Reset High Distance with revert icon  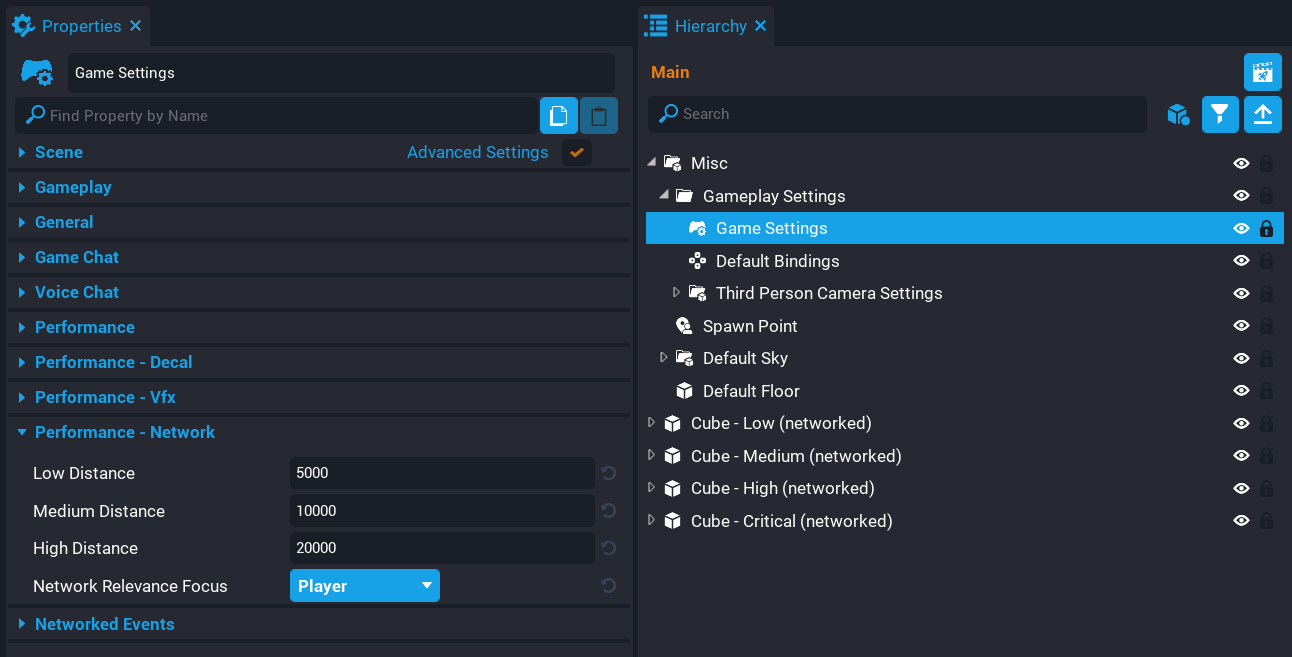608,548
